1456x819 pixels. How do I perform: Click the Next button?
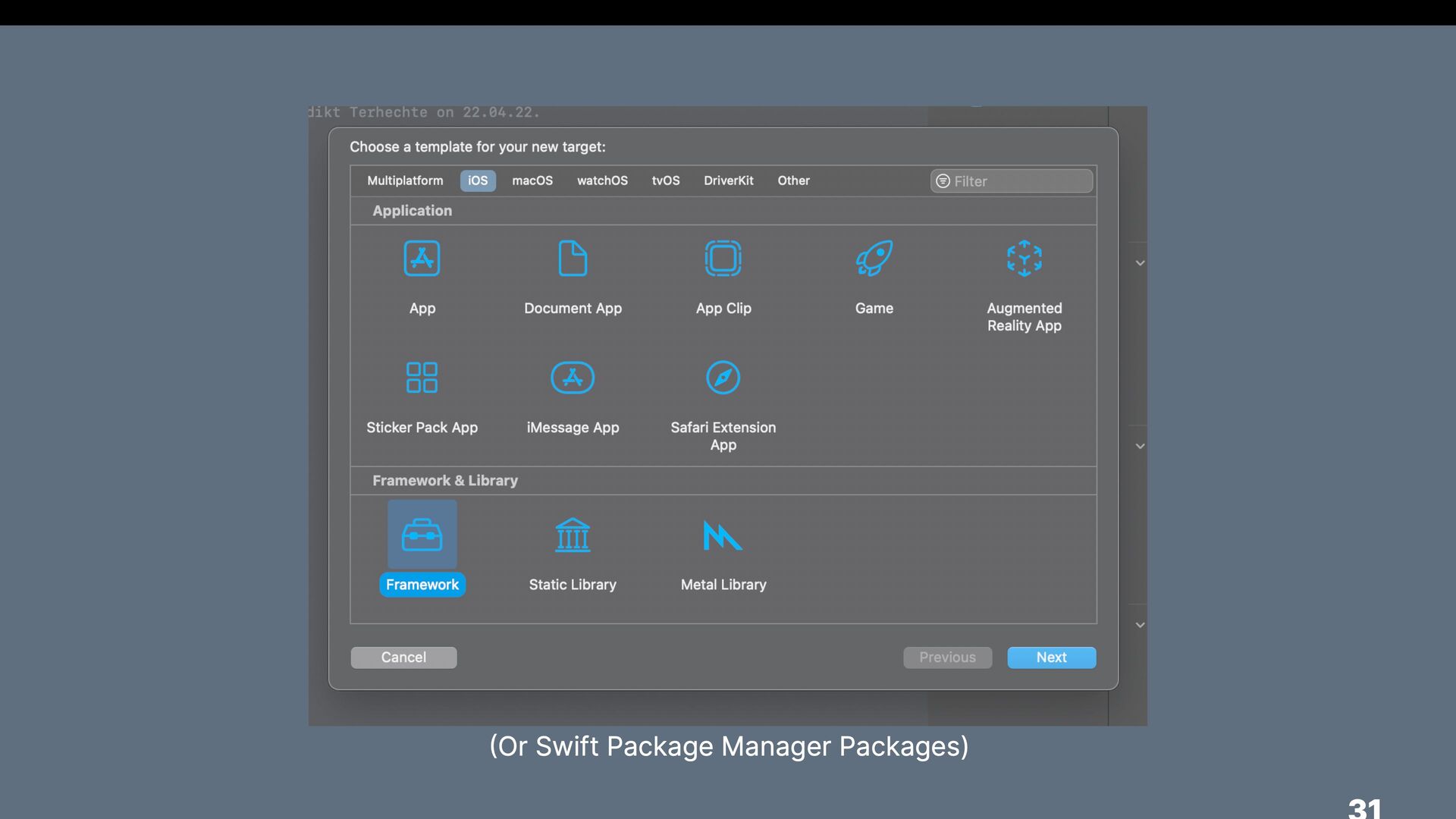pyautogui.click(x=1051, y=657)
